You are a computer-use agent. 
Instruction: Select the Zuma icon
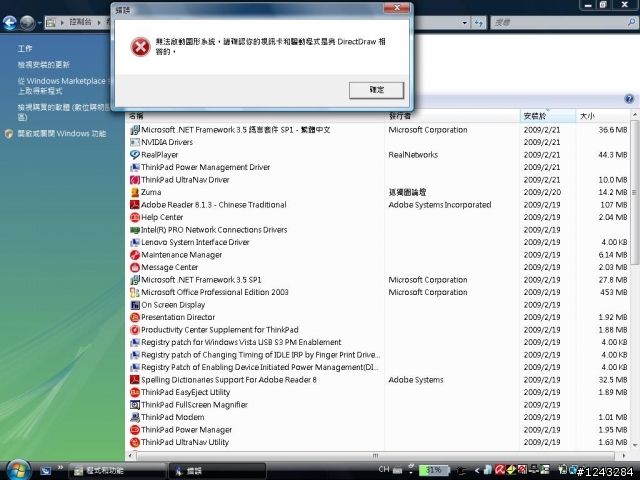click(134, 192)
